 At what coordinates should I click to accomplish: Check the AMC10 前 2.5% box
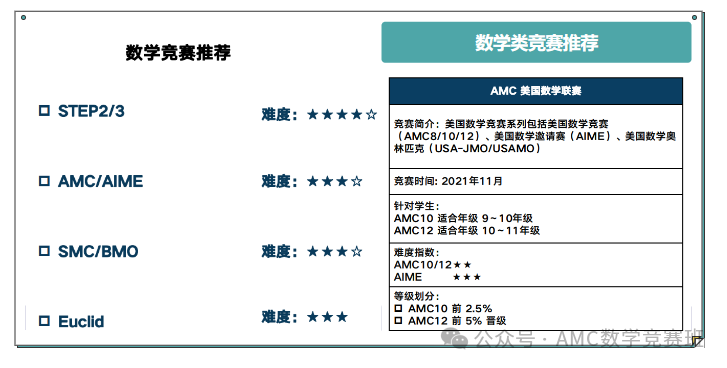[398, 308]
